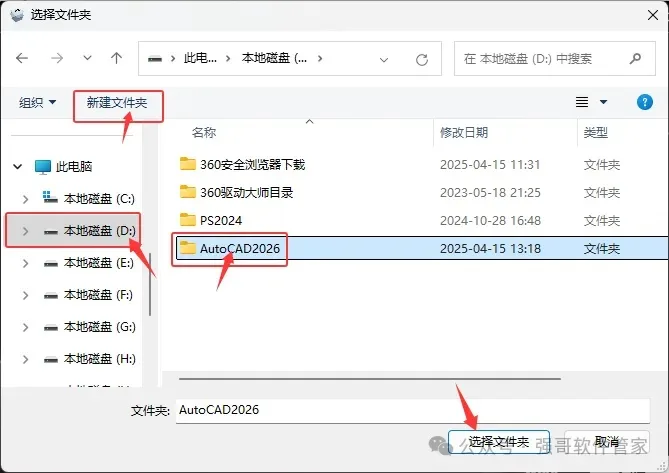Expand 本地磁盘 (G:) tree node
The image size is (669, 473).
click(x=26, y=327)
